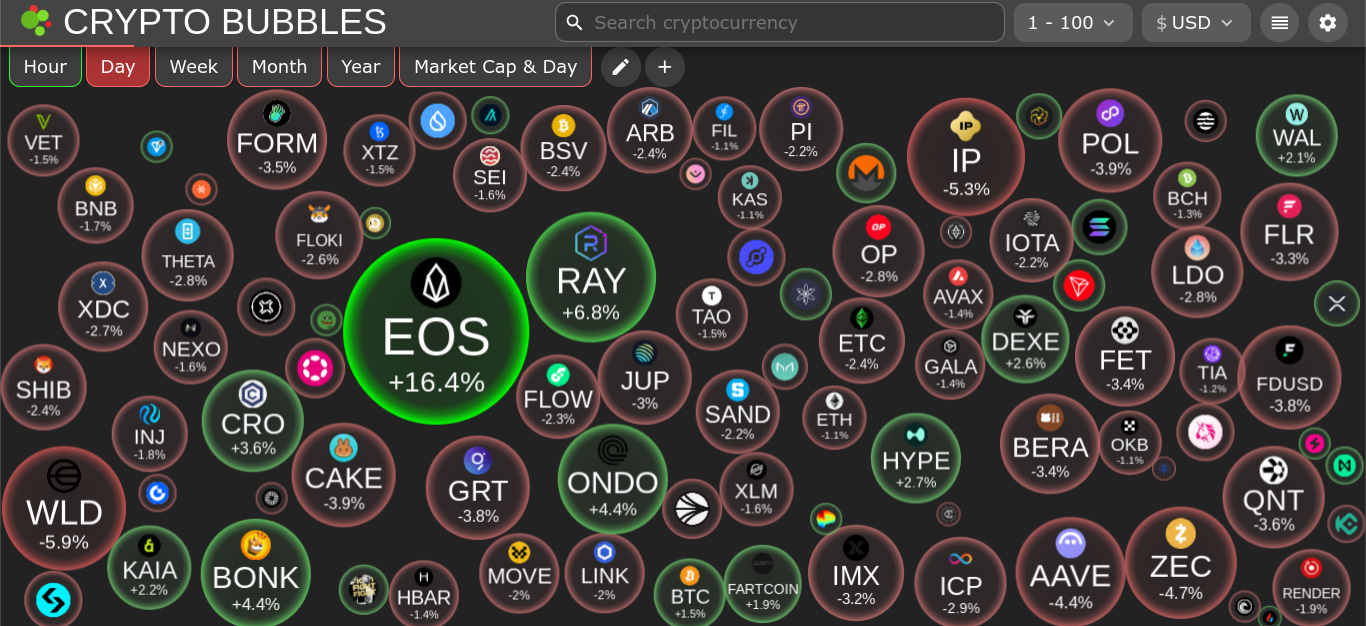Open the XDC bubble
Screen dimensions: 1366x626
pyautogui.click(x=103, y=306)
